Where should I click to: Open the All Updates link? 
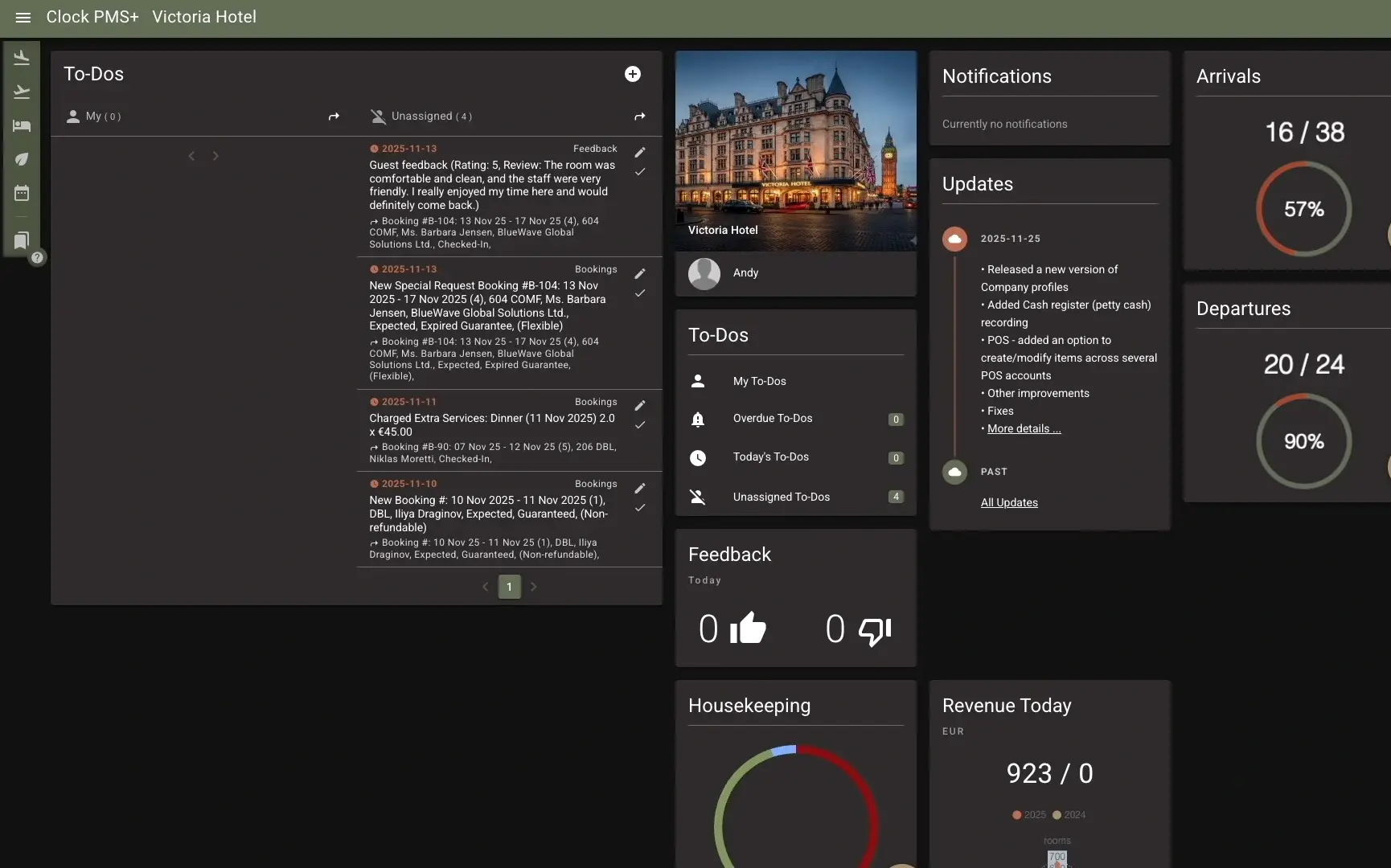point(1009,503)
